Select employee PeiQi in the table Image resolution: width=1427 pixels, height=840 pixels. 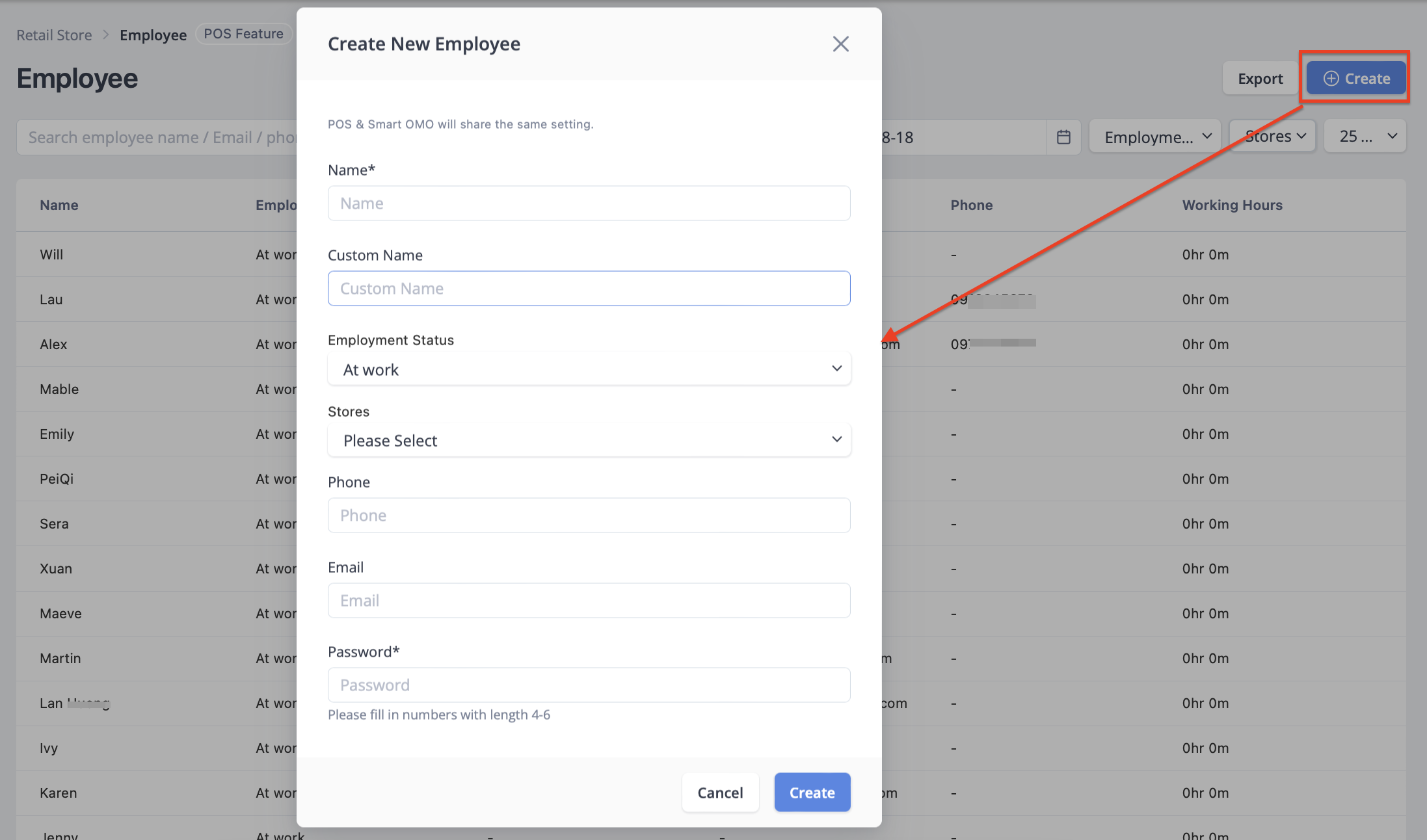57,479
